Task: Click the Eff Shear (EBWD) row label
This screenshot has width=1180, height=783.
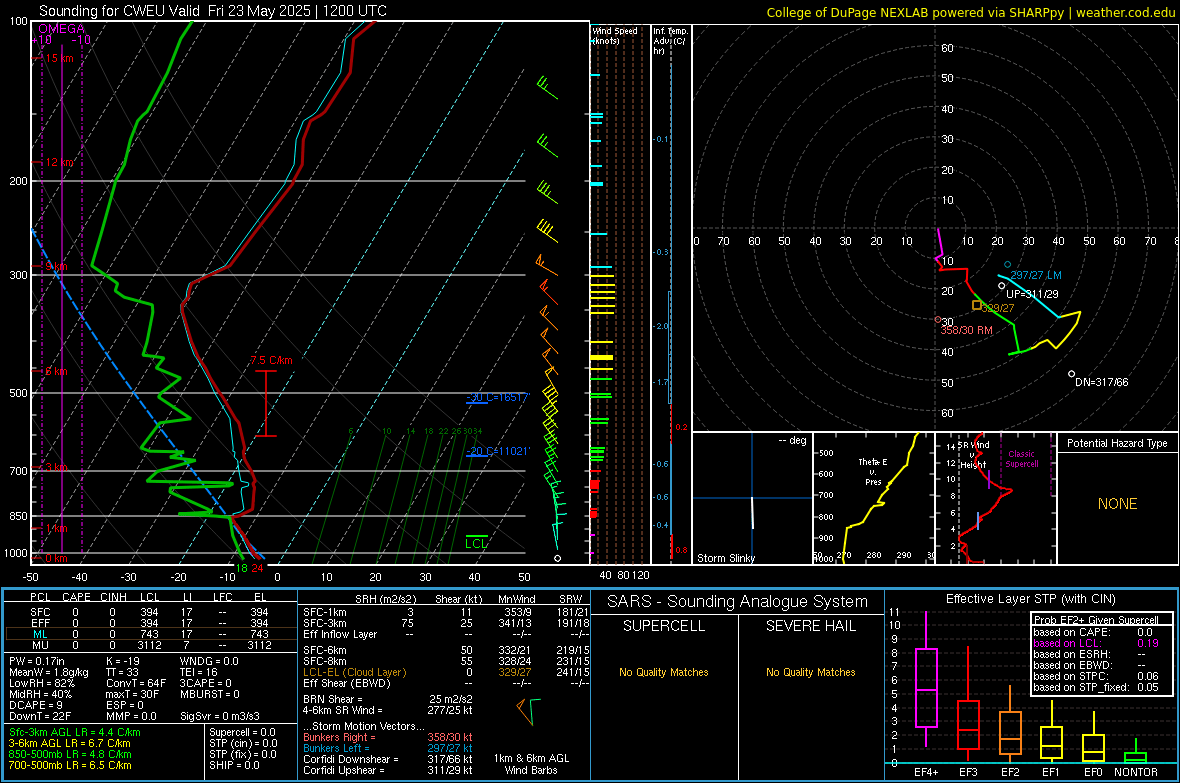Action: coord(347,684)
